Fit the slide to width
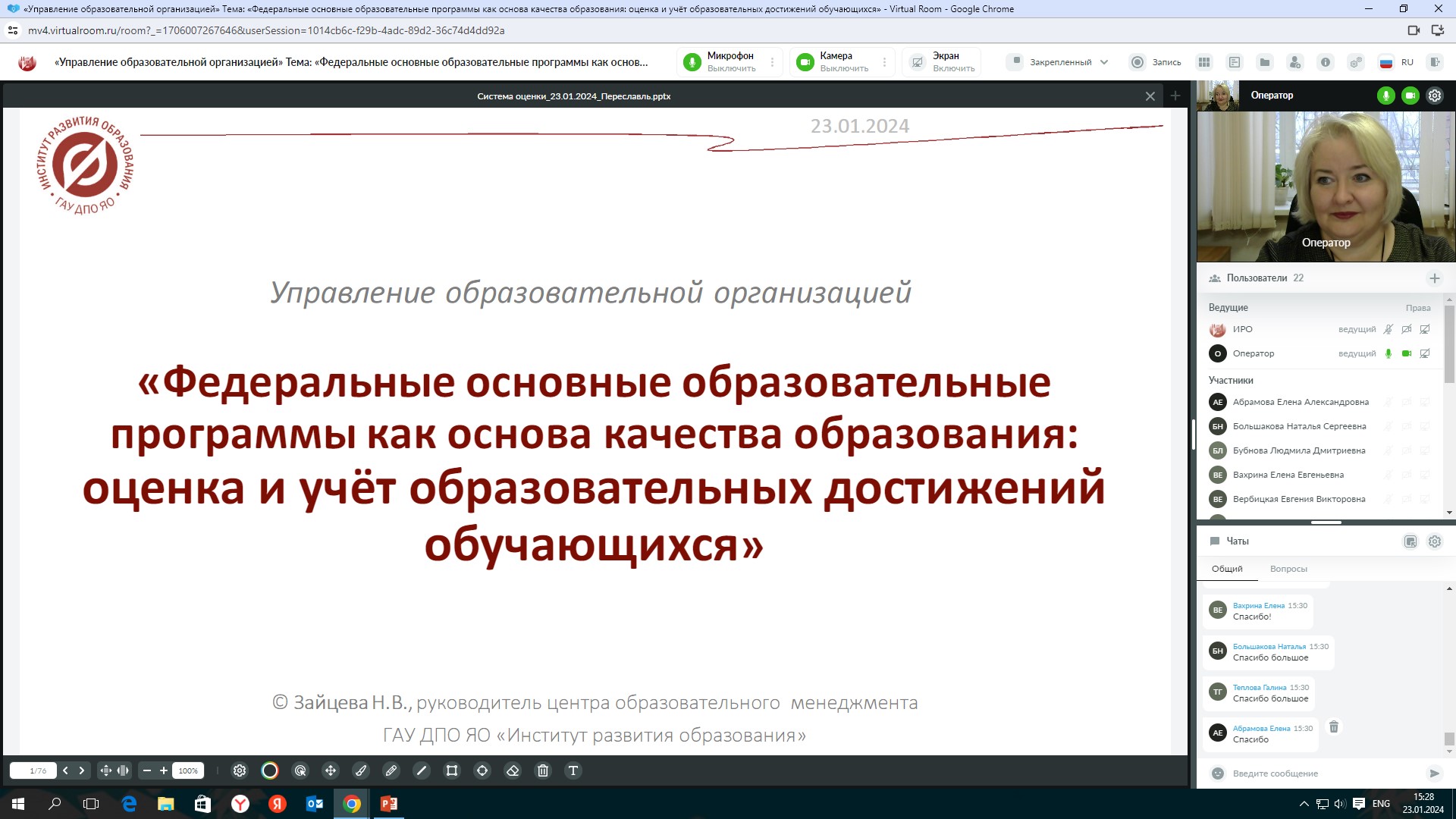The height and width of the screenshot is (819, 1456). click(123, 770)
